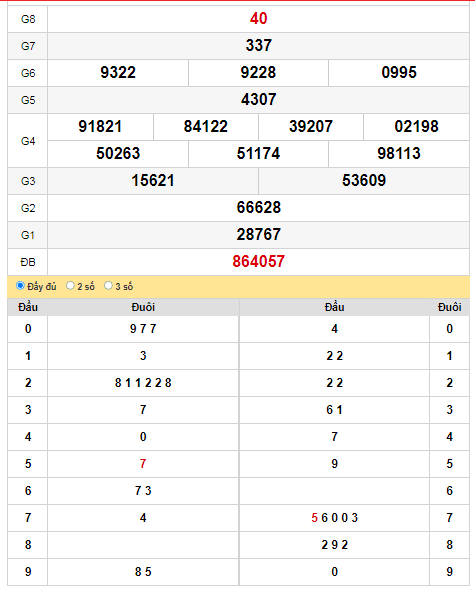The height and width of the screenshot is (589, 475).
Task: Click the G7 result 337
Action: (258, 45)
